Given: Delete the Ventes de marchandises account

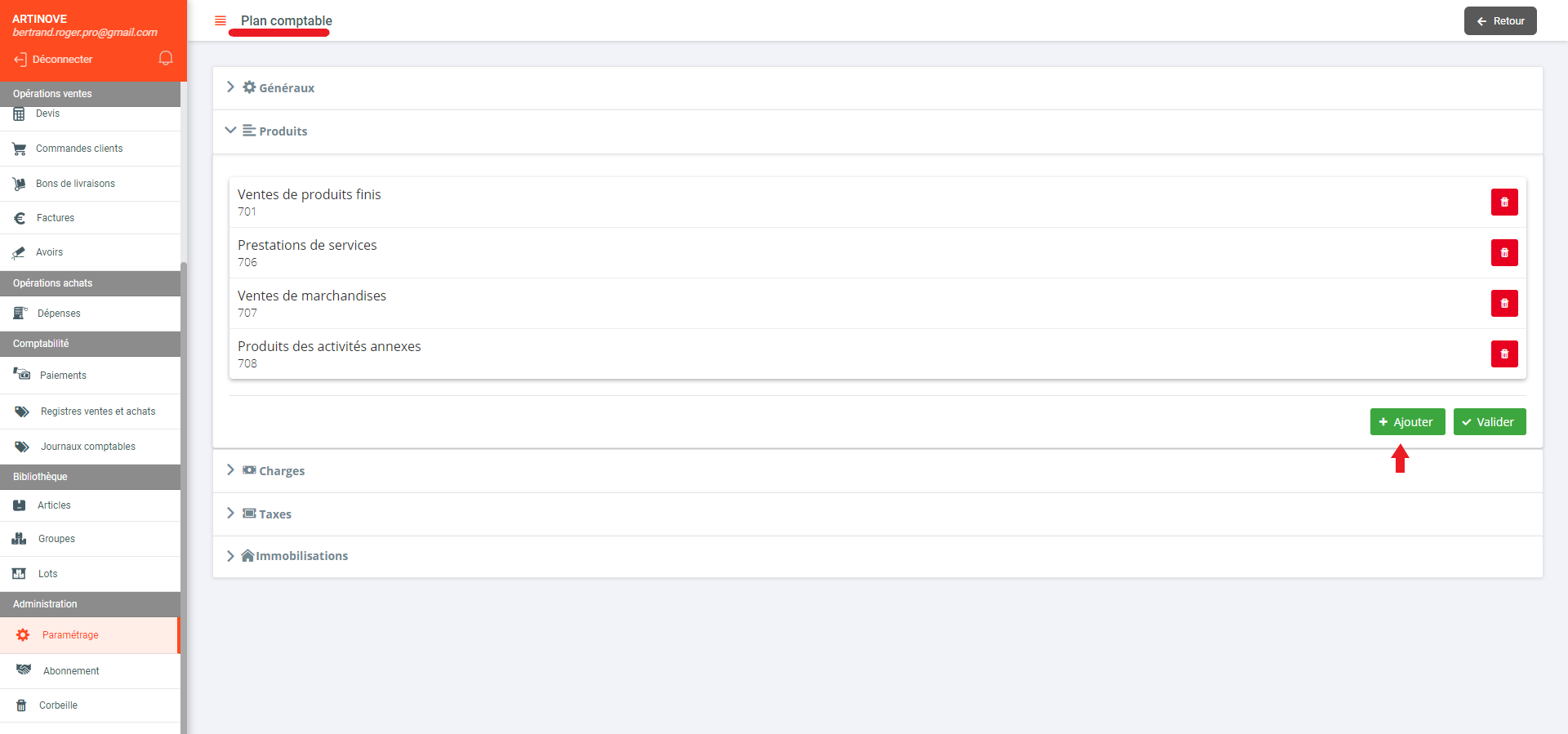Looking at the screenshot, I should pyautogui.click(x=1503, y=303).
